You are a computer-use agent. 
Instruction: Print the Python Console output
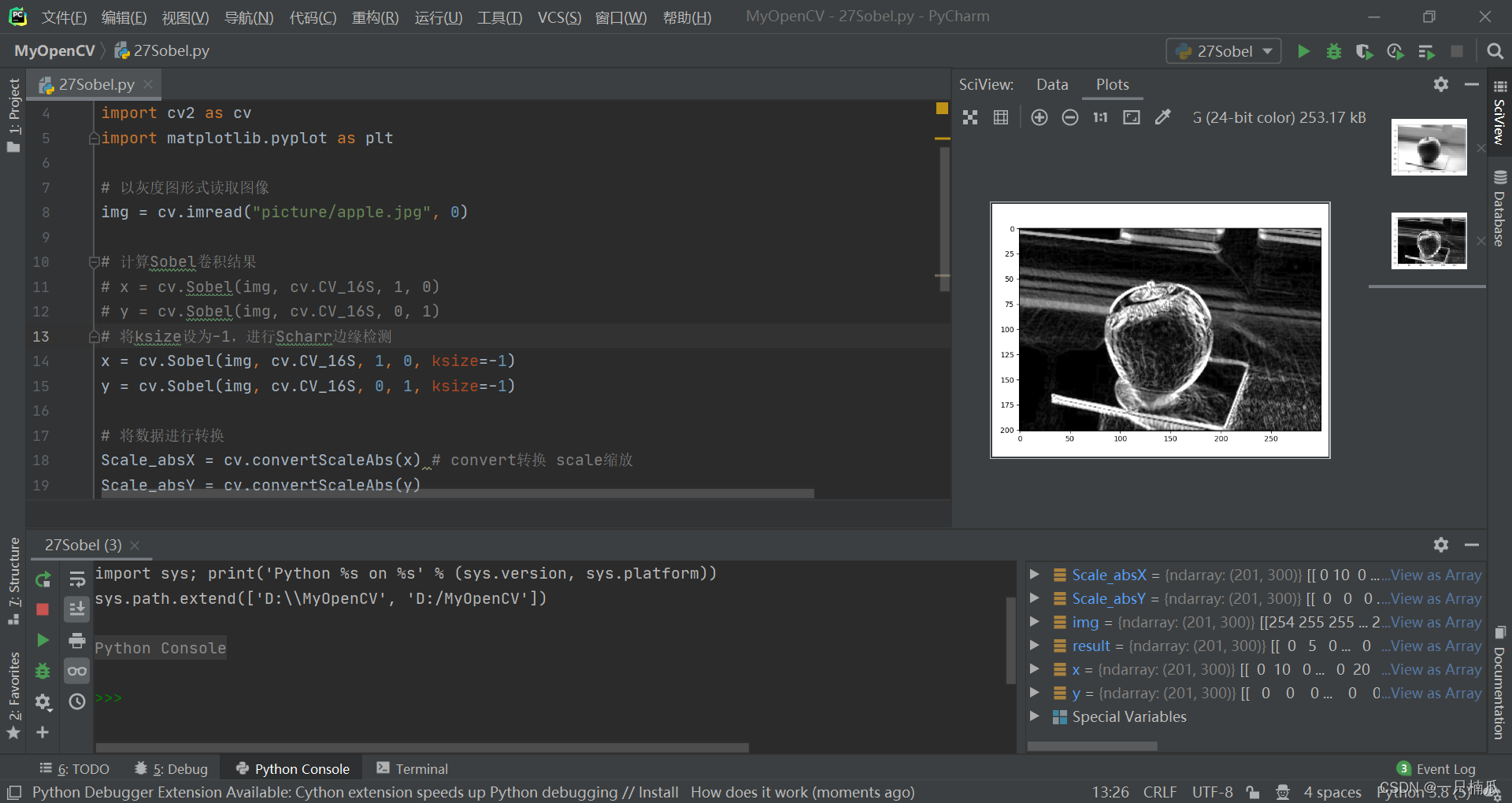(x=76, y=640)
